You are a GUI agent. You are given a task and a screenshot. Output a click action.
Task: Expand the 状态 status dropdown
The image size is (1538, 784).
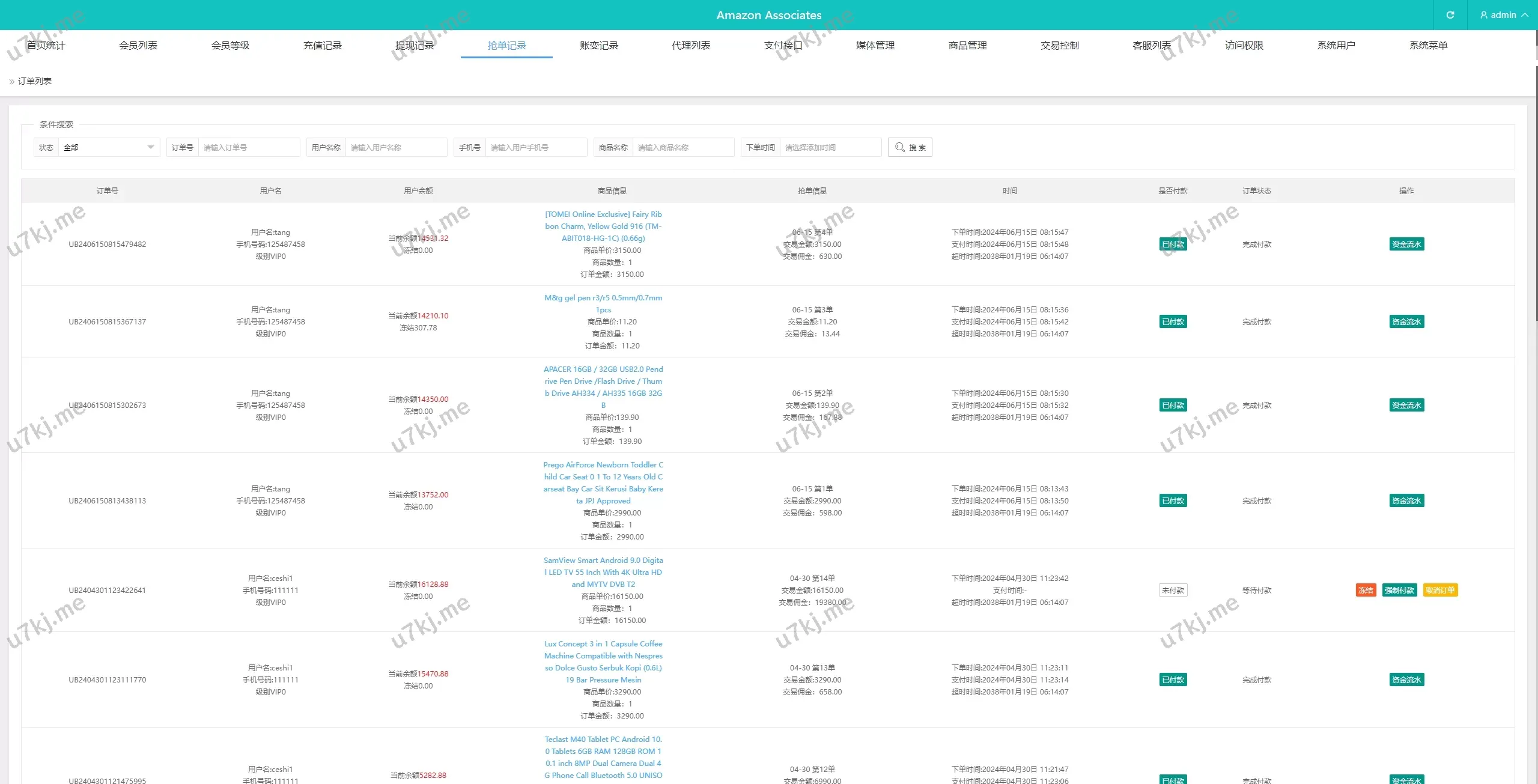pyautogui.click(x=108, y=147)
